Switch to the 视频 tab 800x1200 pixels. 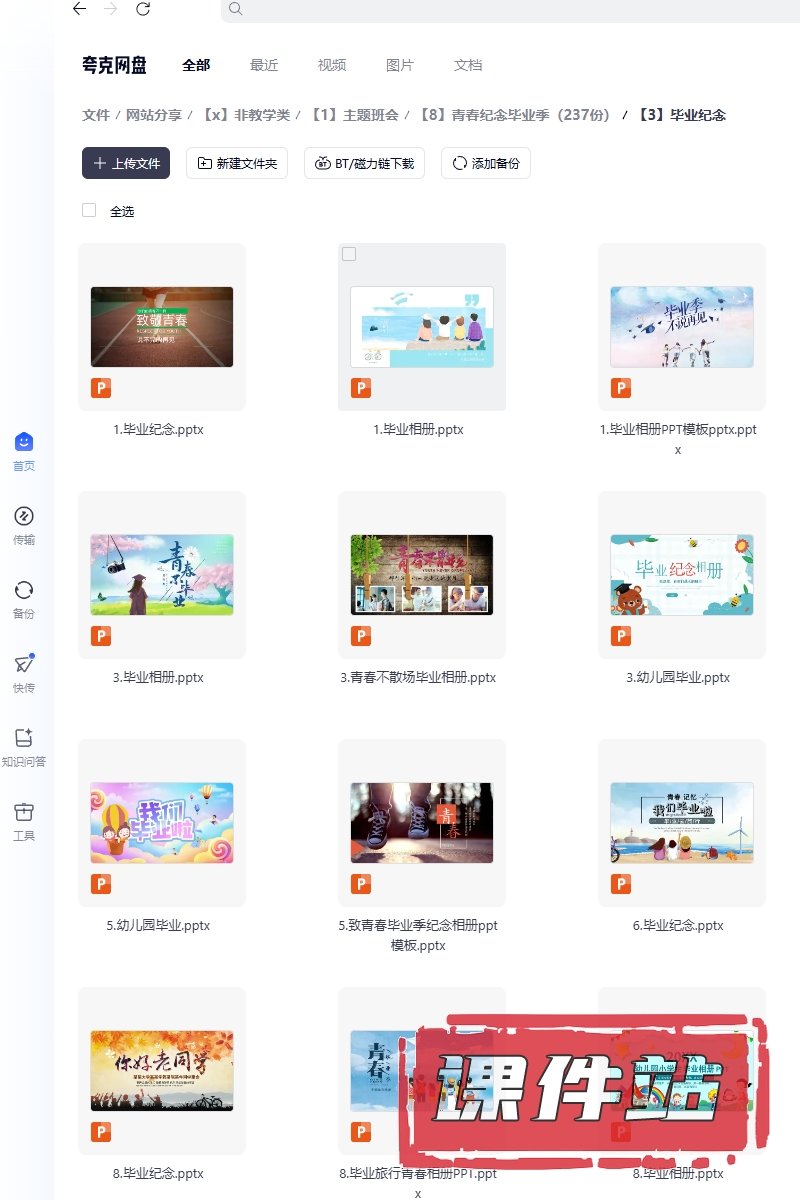(x=332, y=65)
